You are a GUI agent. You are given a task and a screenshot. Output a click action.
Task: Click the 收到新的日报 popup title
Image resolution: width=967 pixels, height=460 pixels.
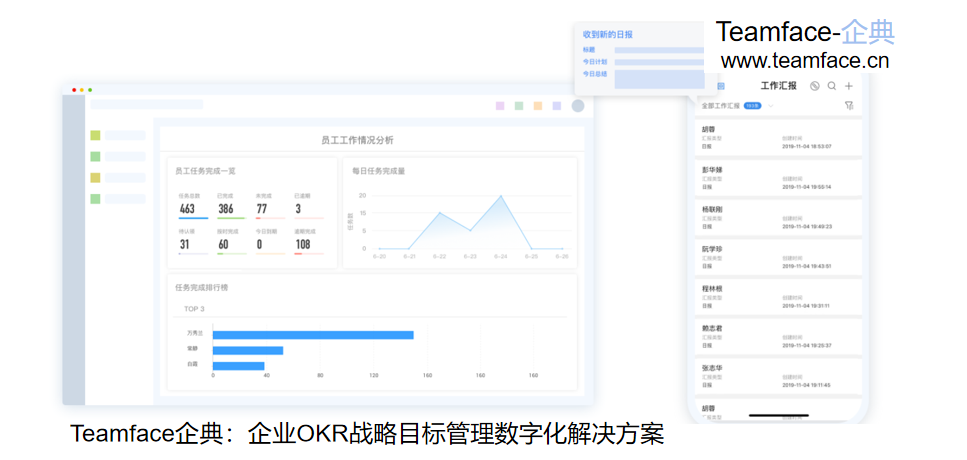click(607, 35)
